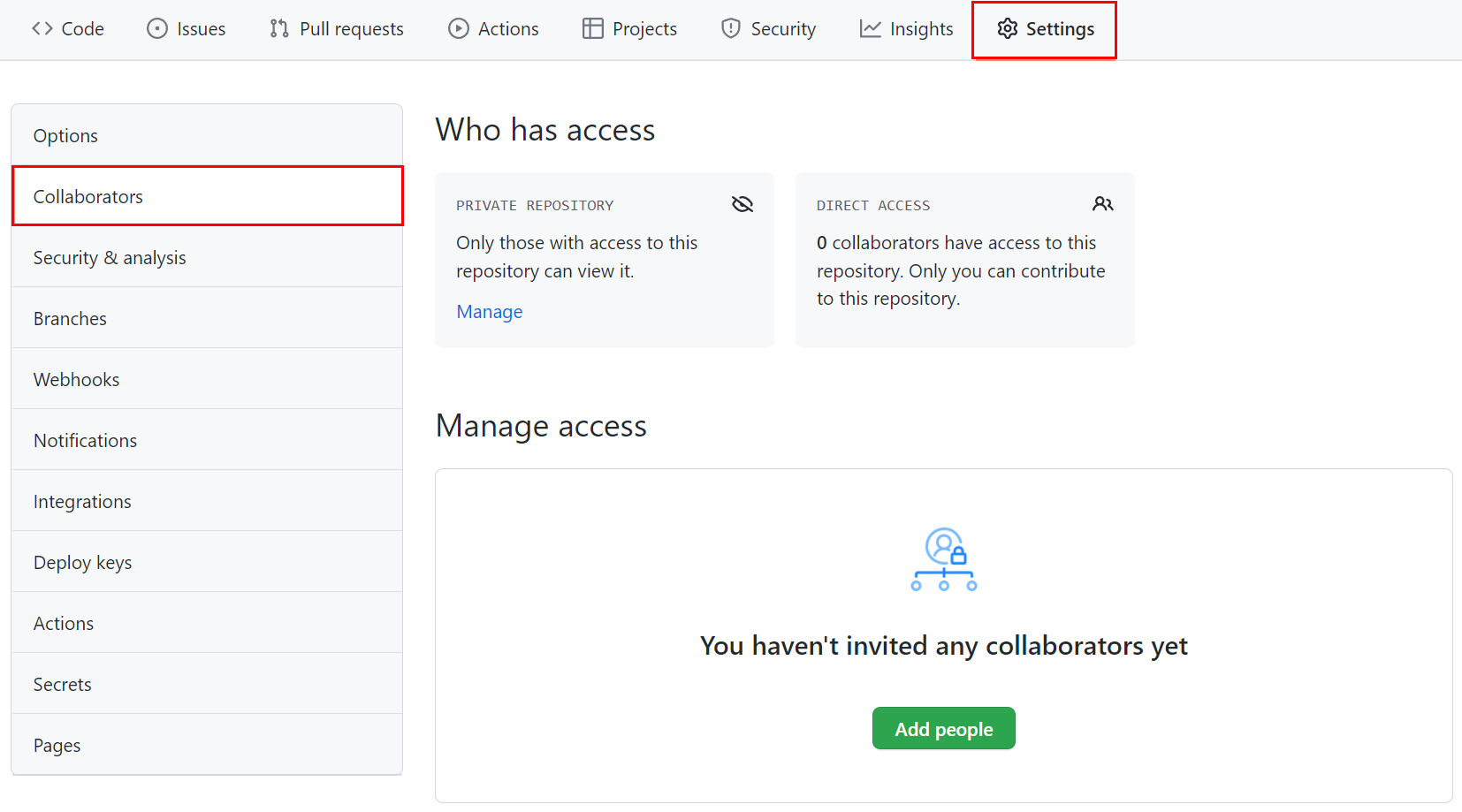
Task: Click 'You haven't invited any collaborators yet'
Action: [944, 646]
